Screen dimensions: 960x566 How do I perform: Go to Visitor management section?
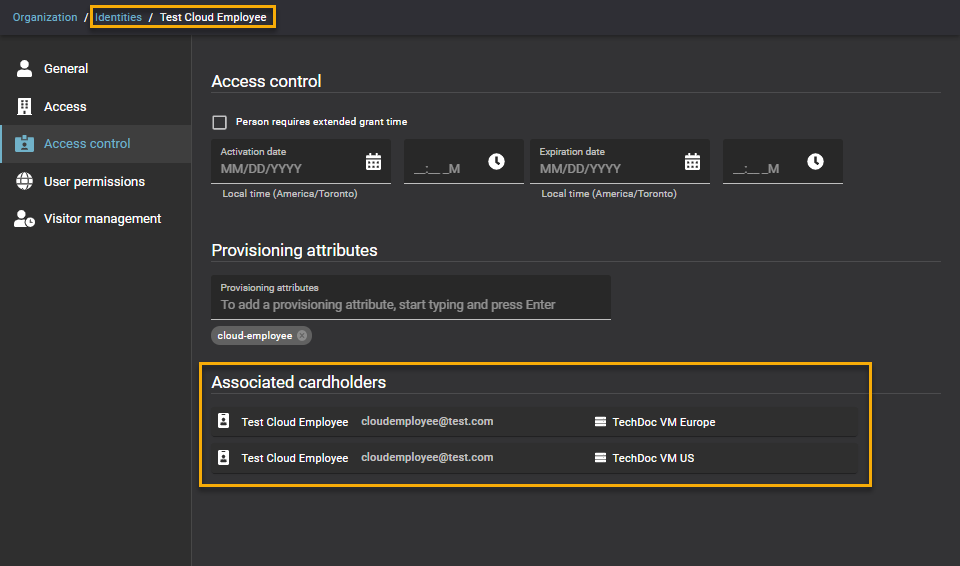pos(102,219)
